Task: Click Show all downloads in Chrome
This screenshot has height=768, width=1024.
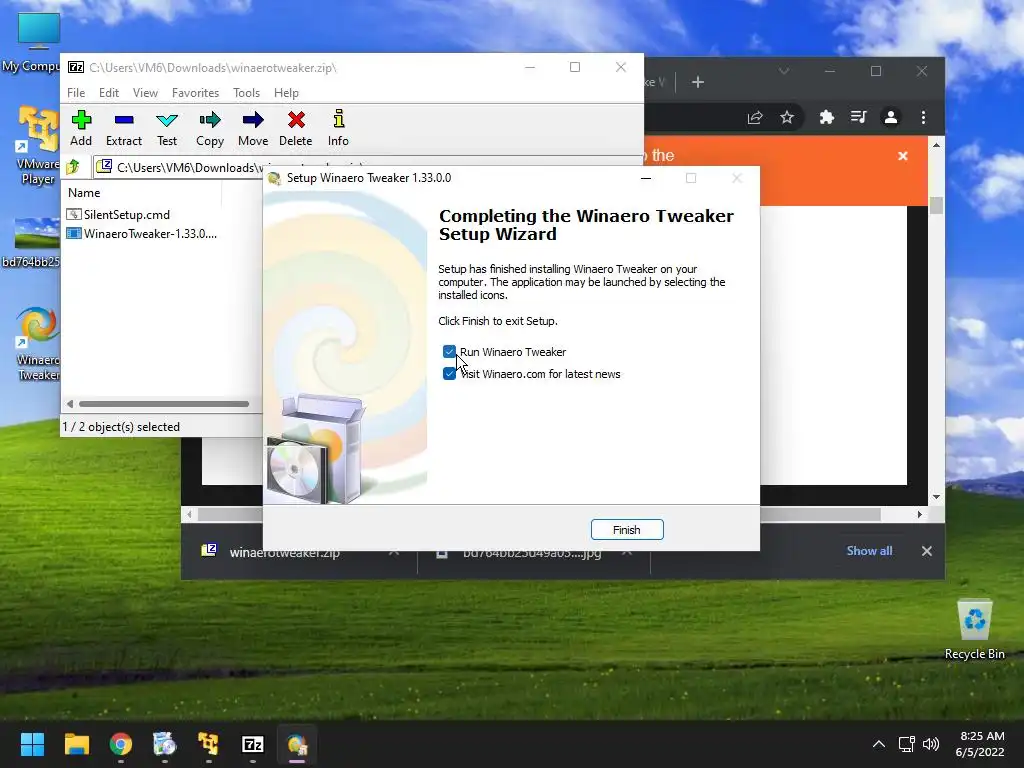Action: coord(869,551)
